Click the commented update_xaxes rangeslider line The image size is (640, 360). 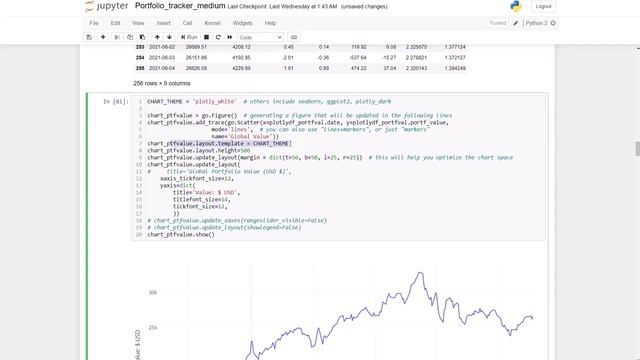click(237, 221)
